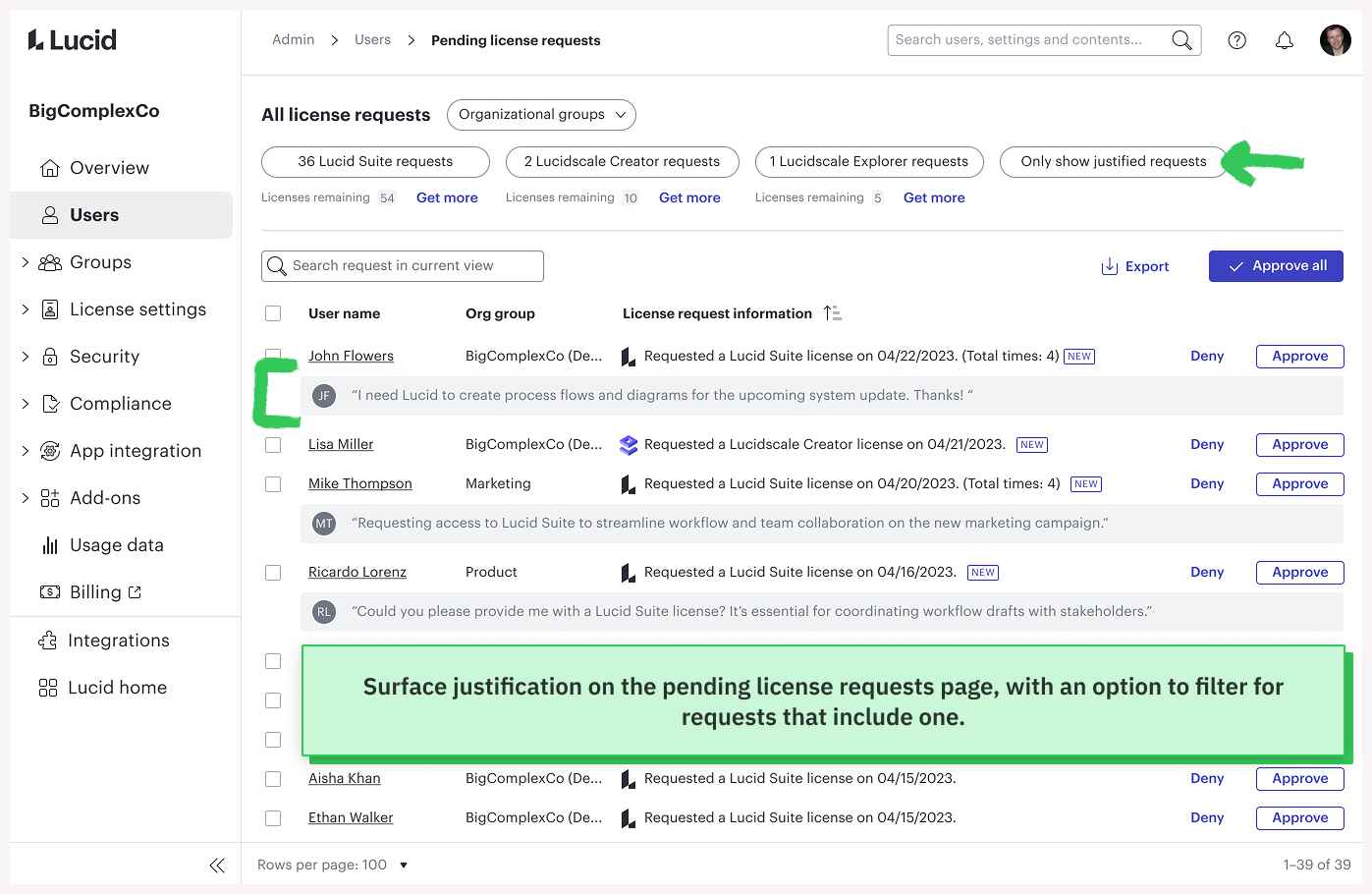The width and height of the screenshot is (1372, 894).
Task: Click the Admin breadcrumb
Action: click(294, 40)
